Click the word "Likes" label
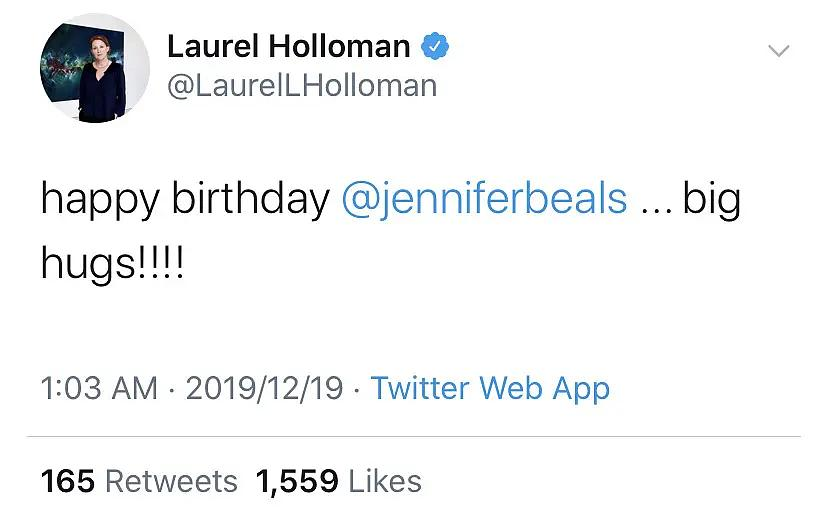This screenshot has height=511, width=828. [383, 481]
